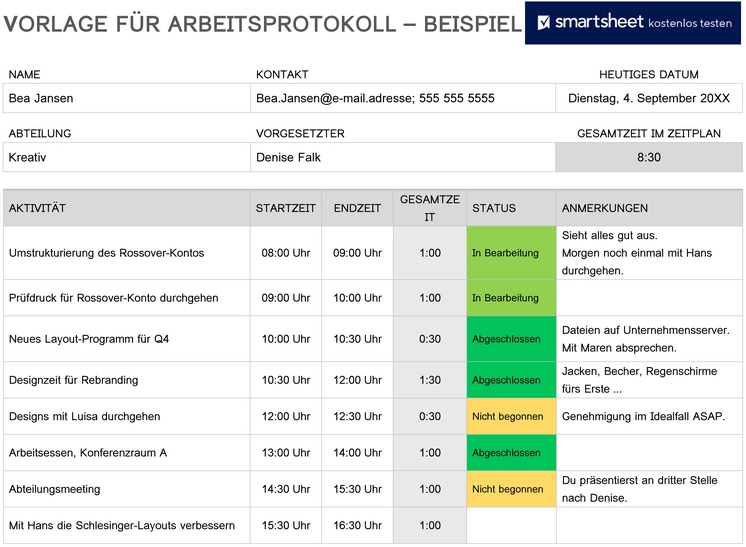Select the name field 'Bea Jansen'
Viewport: 746px width, 547px height.
(127, 98)
